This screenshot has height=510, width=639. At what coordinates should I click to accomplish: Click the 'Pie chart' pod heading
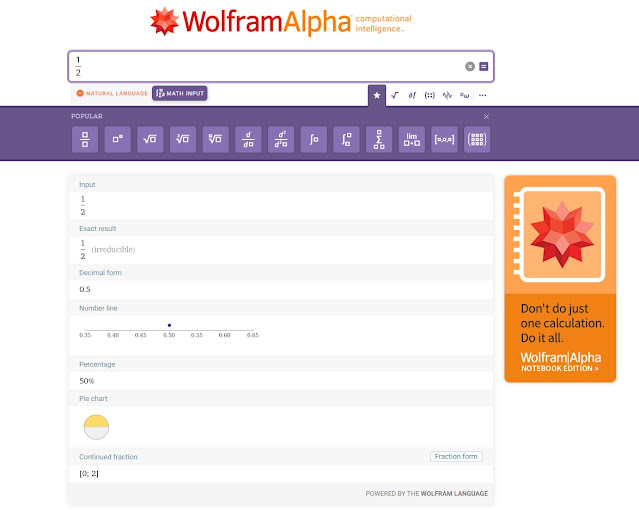[x=93, y=399]
